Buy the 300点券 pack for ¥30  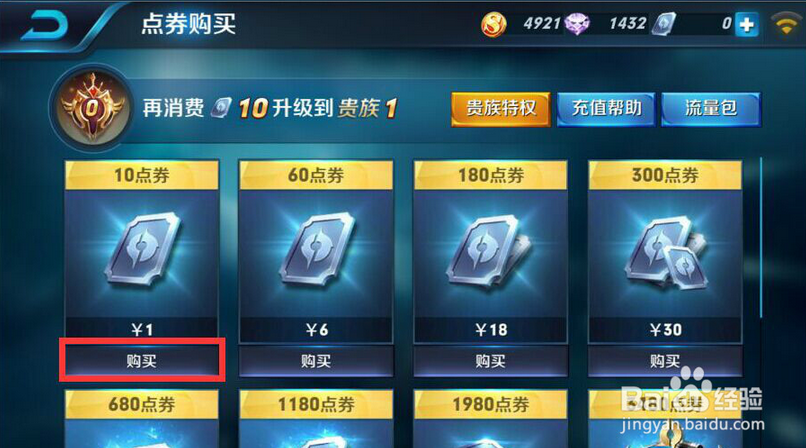coord(665,361)
